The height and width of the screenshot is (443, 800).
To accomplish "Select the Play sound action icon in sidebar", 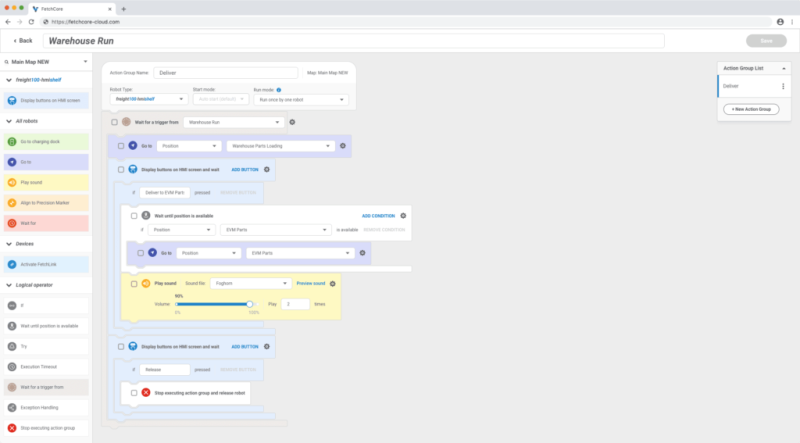I will point(12,182).
